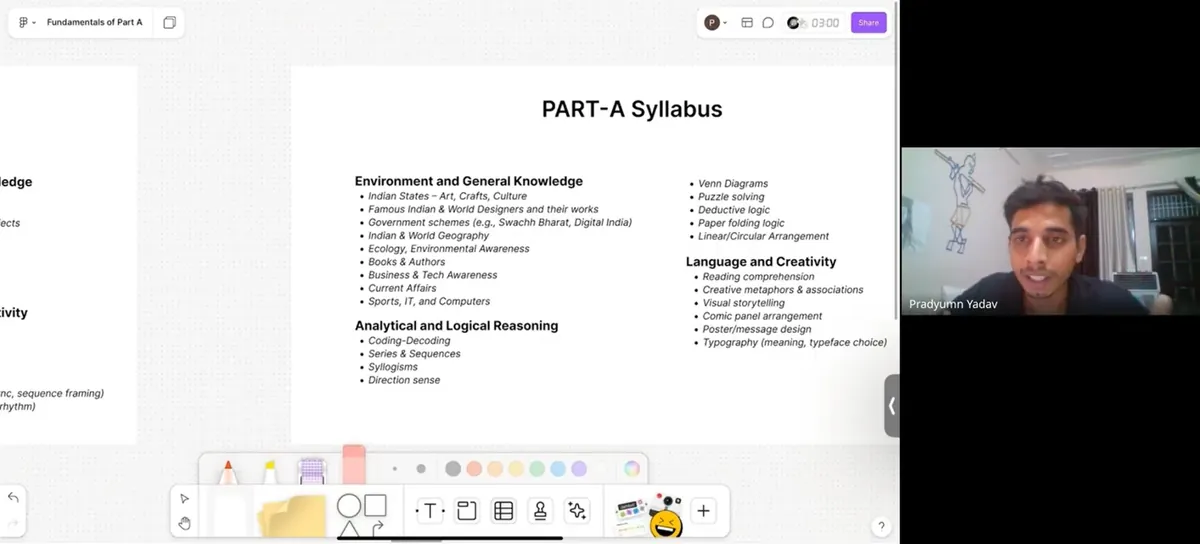The height and width of the screenshot is (544, 1200).
Task: Select the circle shape tool
Action: click(349, 506)
